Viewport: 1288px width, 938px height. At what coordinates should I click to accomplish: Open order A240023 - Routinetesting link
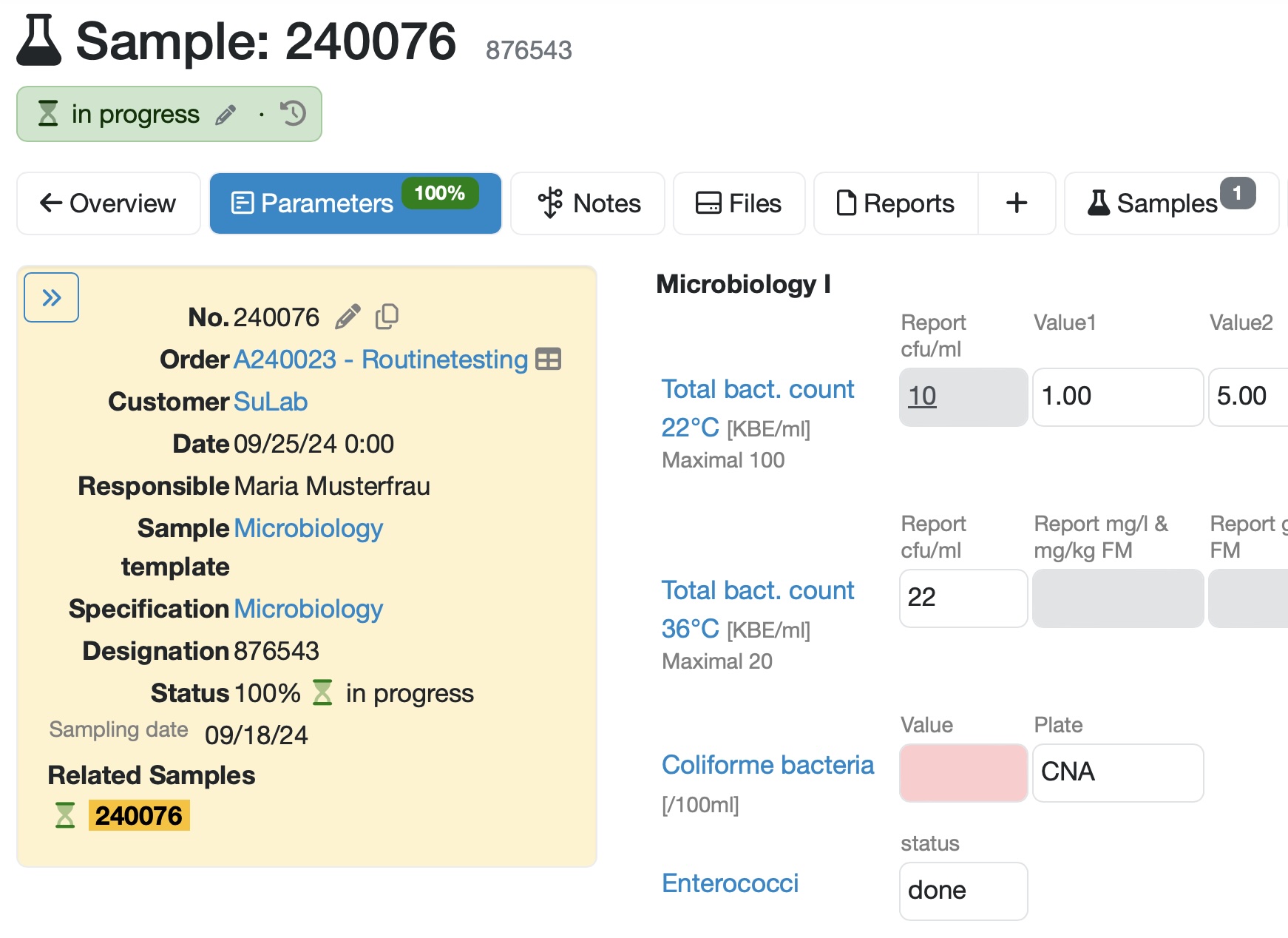380,360
